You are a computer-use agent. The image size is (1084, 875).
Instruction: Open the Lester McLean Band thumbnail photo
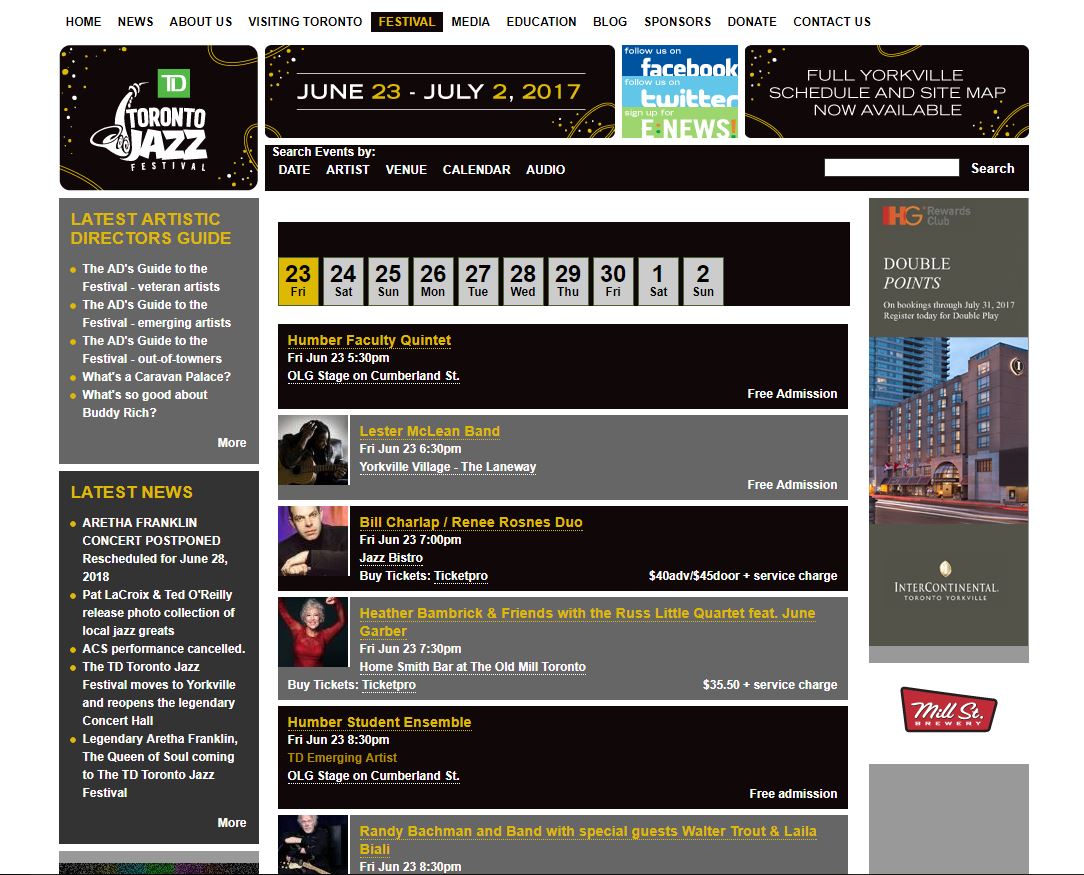coord(313,451)
